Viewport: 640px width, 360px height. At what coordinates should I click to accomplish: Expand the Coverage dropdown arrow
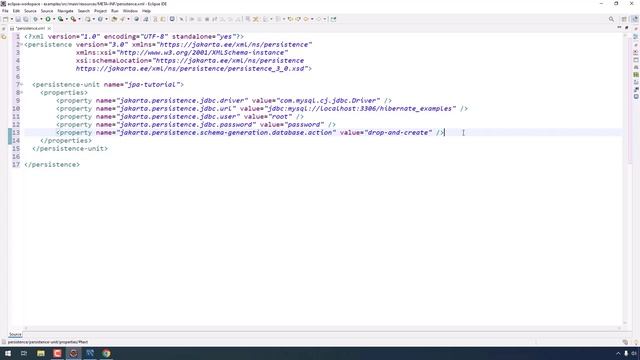(66, 19)
